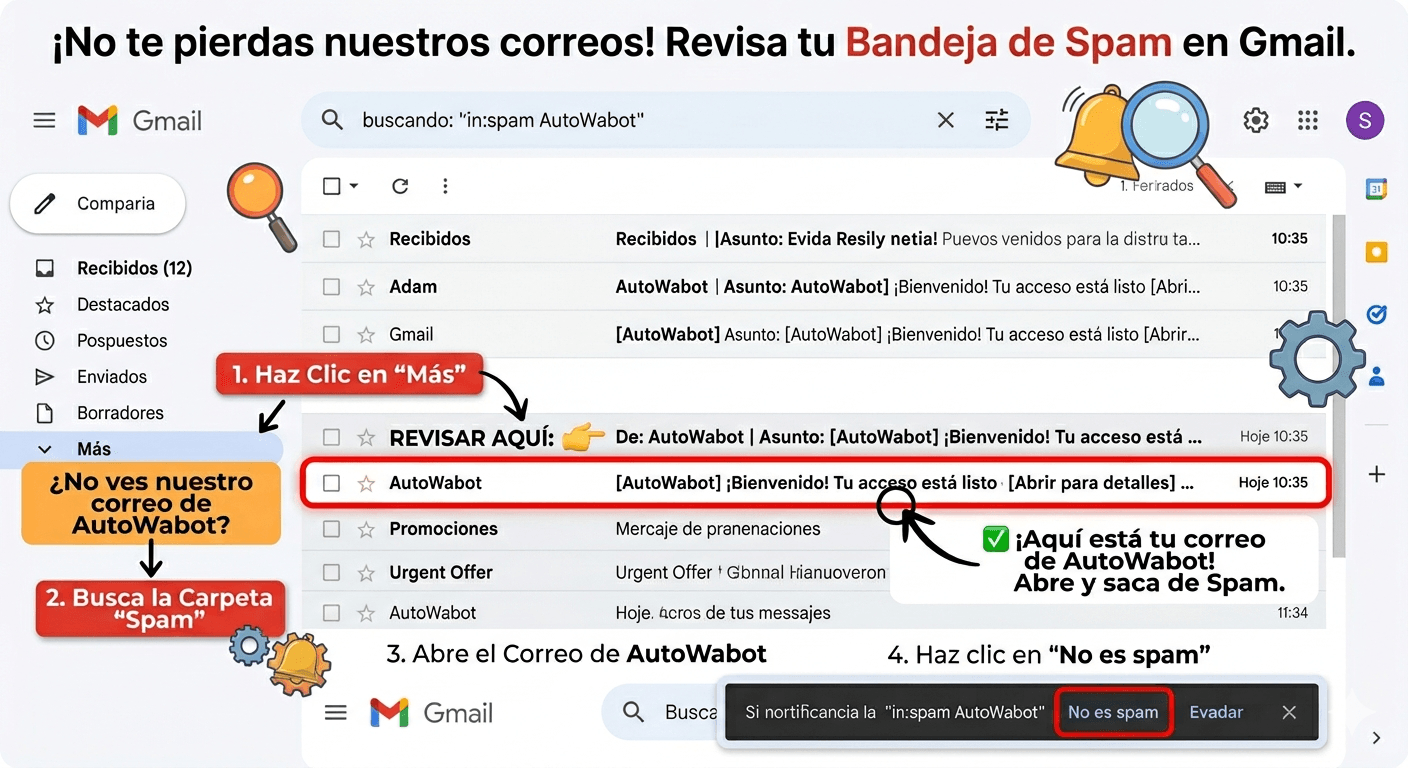
Task: Dismiss the "Si nortificancia" notification with X
Action: coord(1289,713)
